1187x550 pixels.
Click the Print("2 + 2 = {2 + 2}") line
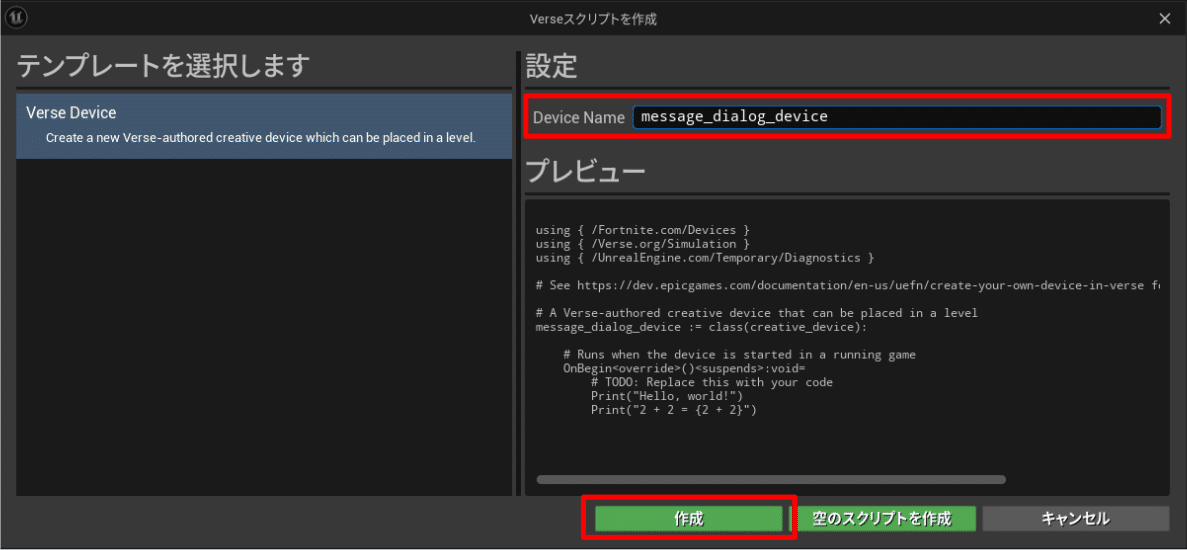674,410
